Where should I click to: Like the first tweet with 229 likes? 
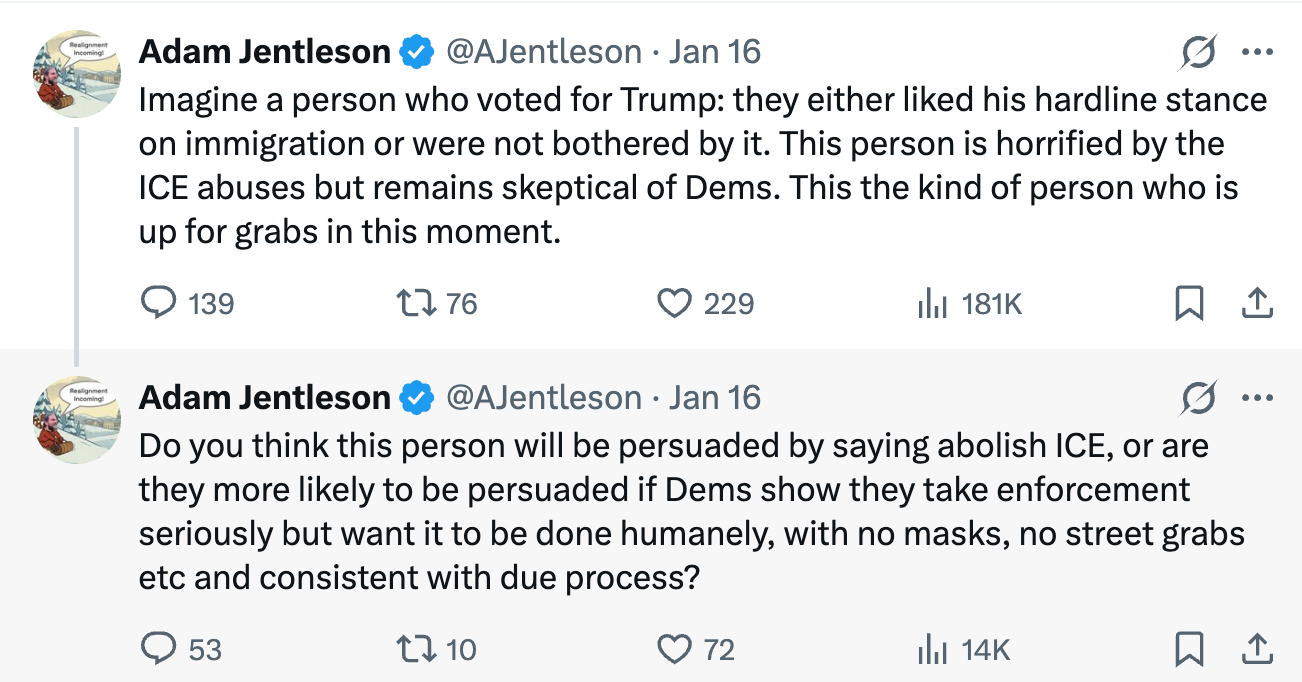click(675, 303)
